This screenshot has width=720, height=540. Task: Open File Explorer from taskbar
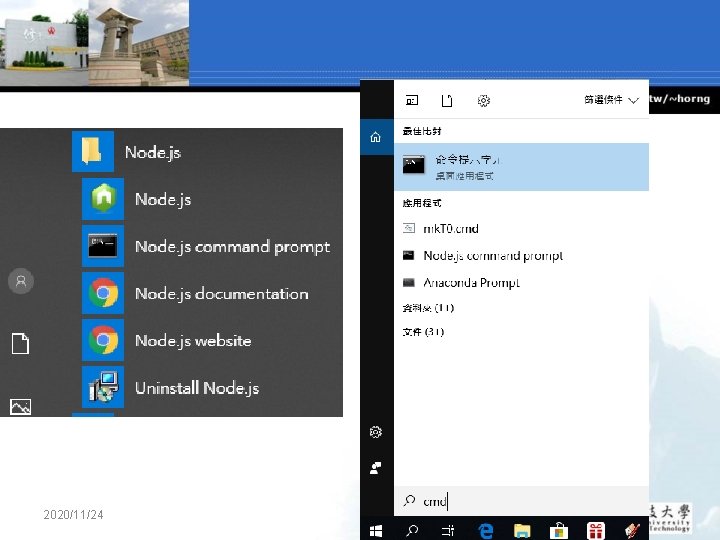coord(522,531)
